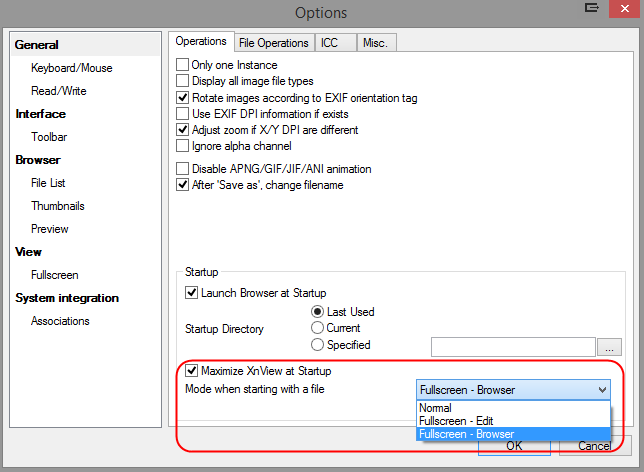Open the Misc. tab
Image resolution: width=644 pixels, height=472 pixels.
tap(376, 43)
